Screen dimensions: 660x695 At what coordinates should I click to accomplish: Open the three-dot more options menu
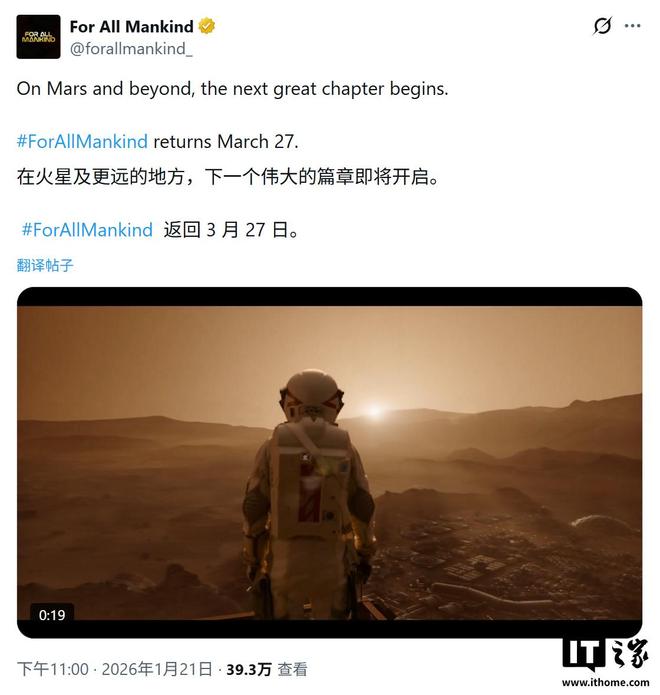coord(632,26)
